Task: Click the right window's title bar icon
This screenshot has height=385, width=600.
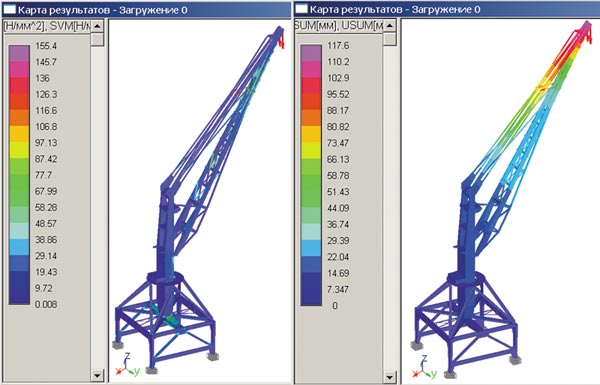Action: point(302,9)
